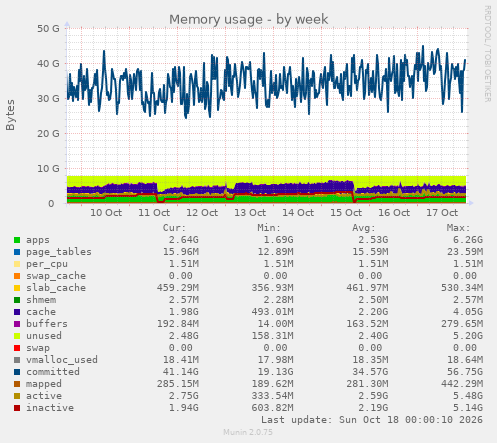This screenshot has width=497, height=443.
Task: Click the vmalloc_used average value 18.35M
Action: pos(370,360)
